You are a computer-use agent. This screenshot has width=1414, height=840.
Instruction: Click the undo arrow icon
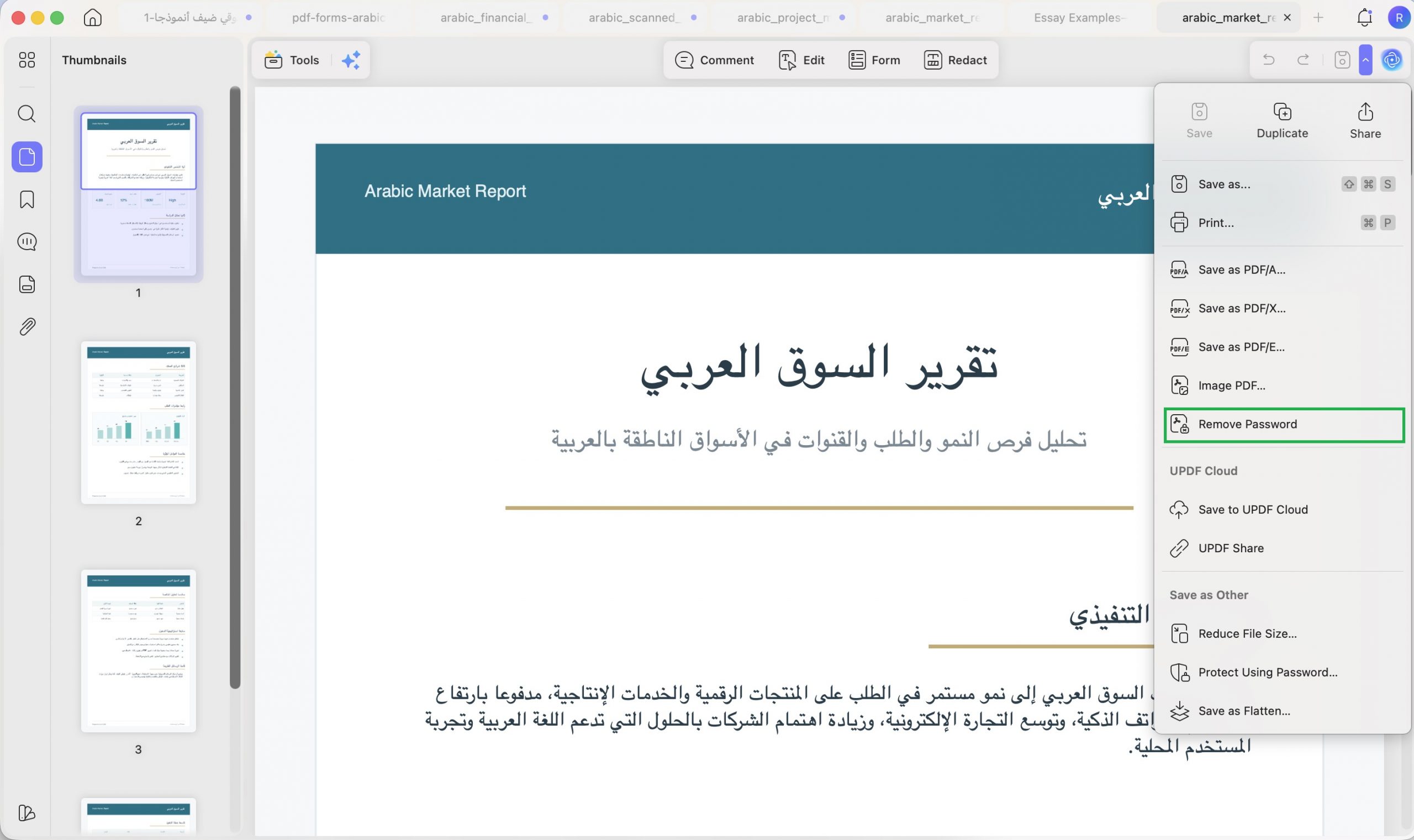click(x=1269, y=60)
